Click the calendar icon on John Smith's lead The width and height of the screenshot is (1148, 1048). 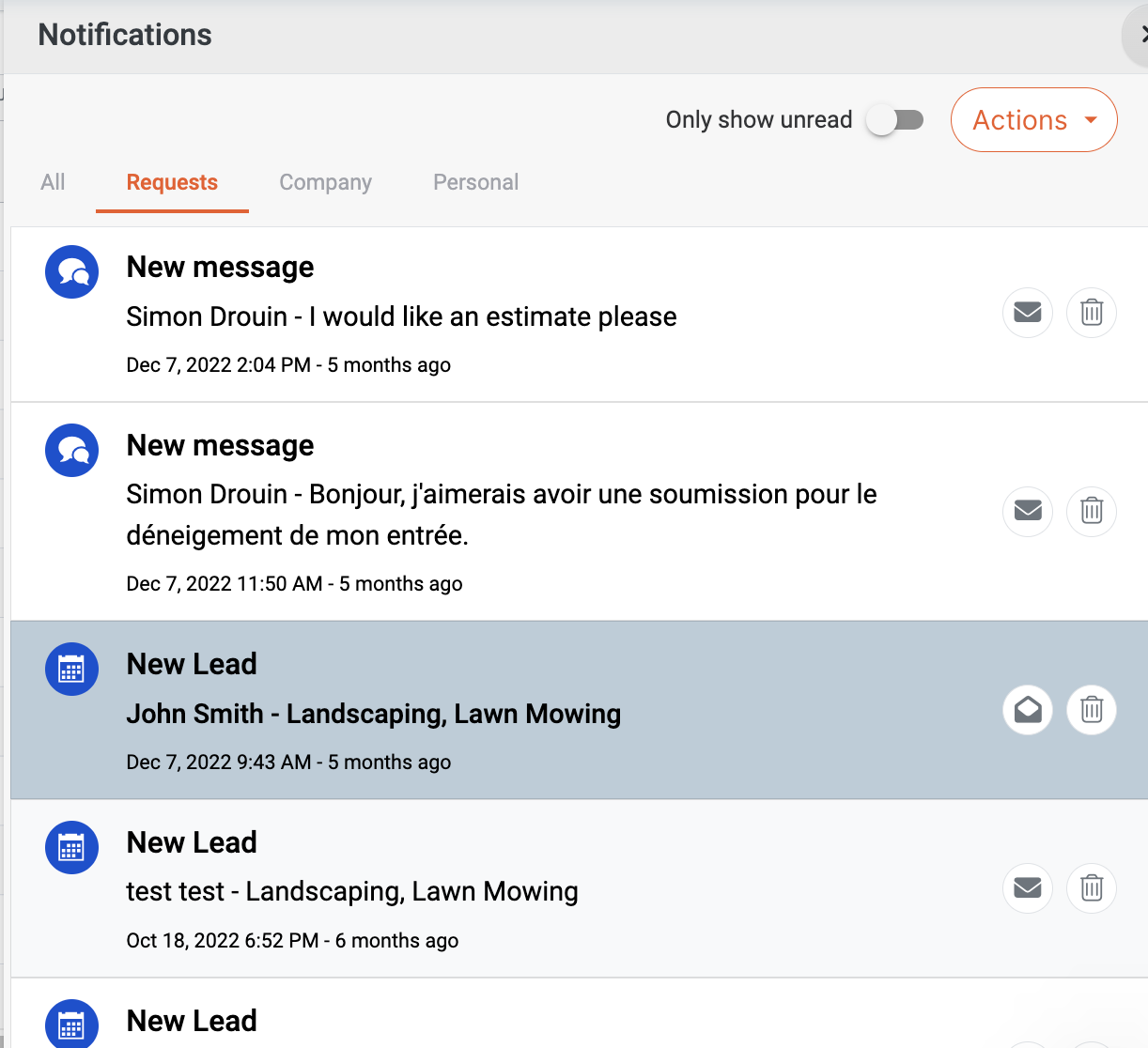(71, 669)
